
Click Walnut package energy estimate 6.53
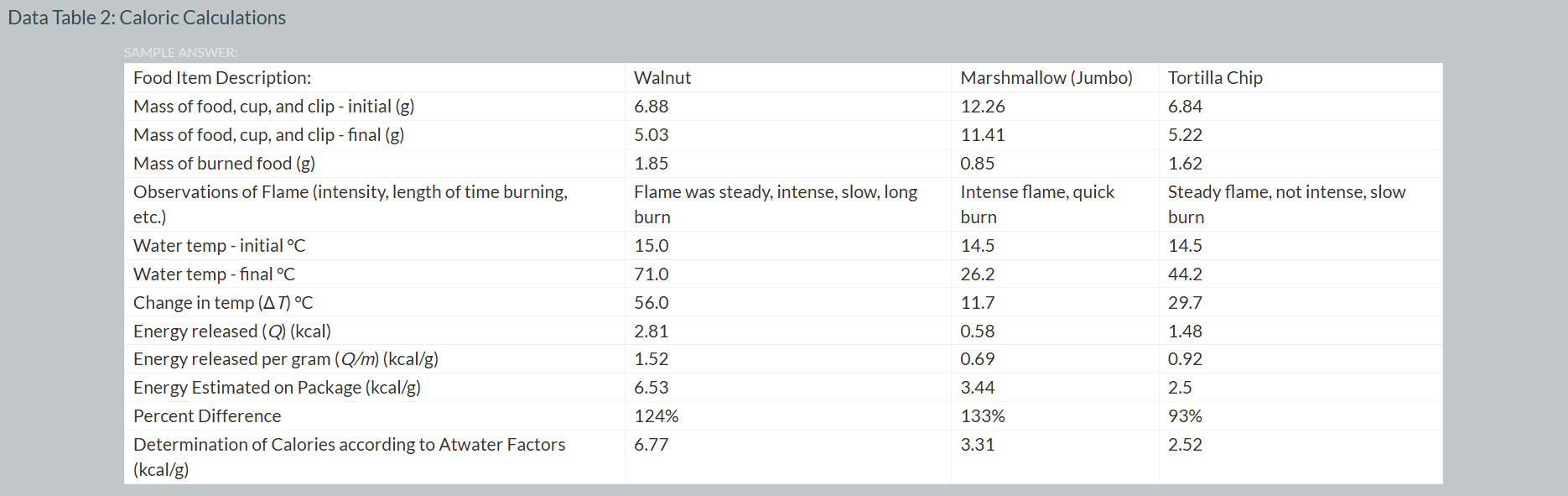[652, 388]
